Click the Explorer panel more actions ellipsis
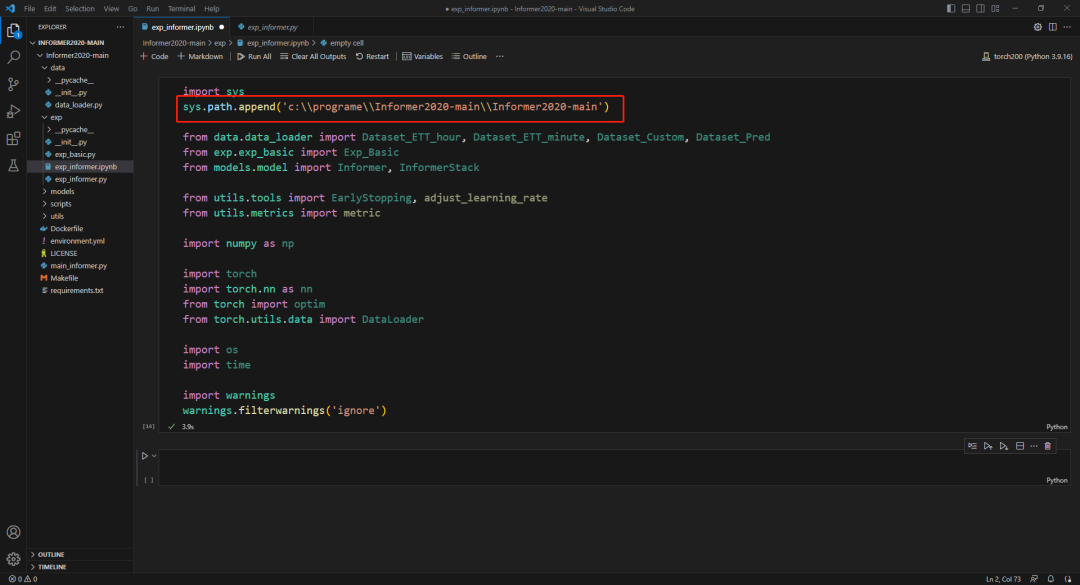Viewport: 1080px width, 585px height. coord(121,27)
